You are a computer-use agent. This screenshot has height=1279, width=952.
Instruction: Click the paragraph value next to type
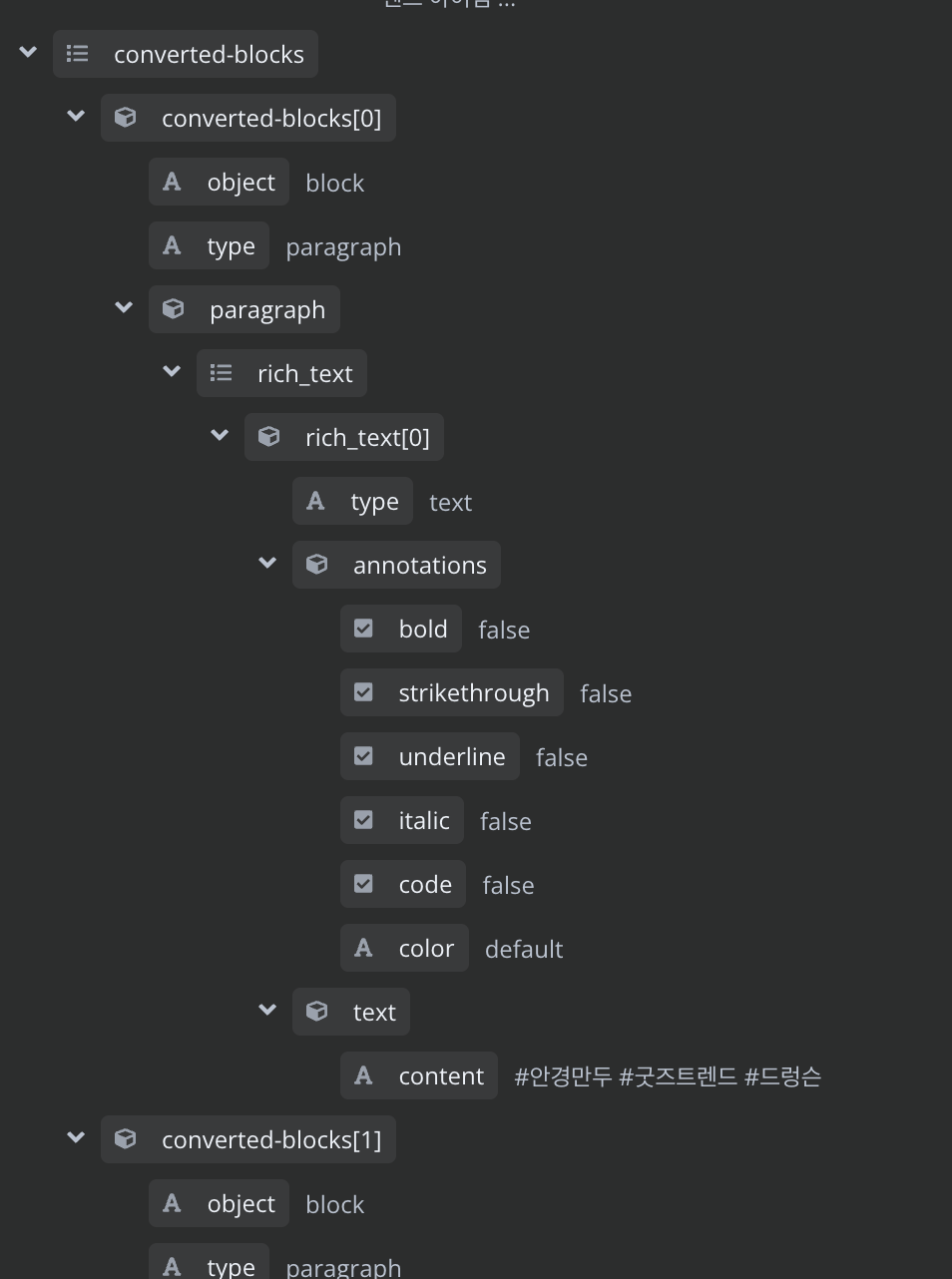[x=343, y=247]
